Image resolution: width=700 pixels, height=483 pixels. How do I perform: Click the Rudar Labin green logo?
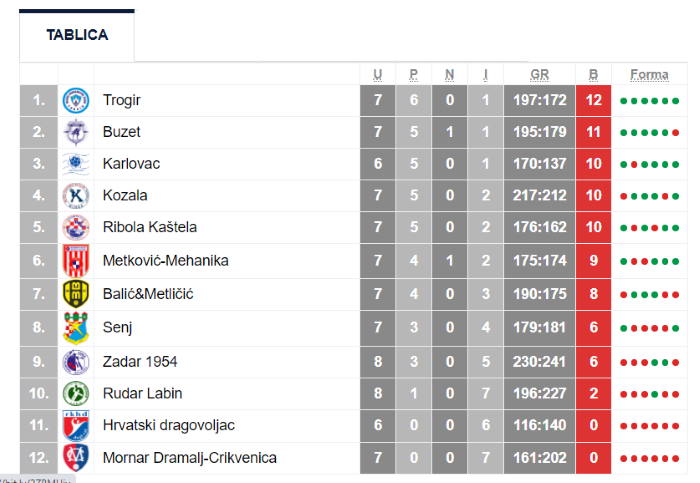pos(76,394)
